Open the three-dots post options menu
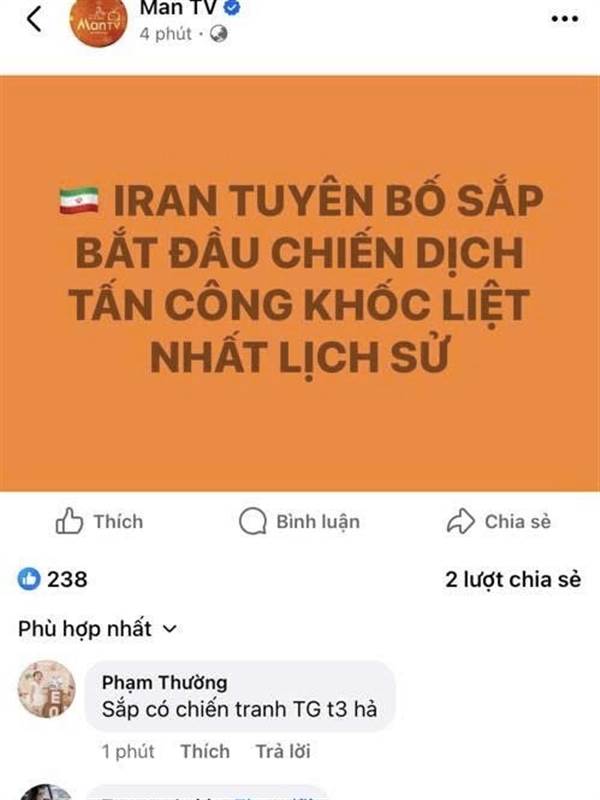 point(565,19)
